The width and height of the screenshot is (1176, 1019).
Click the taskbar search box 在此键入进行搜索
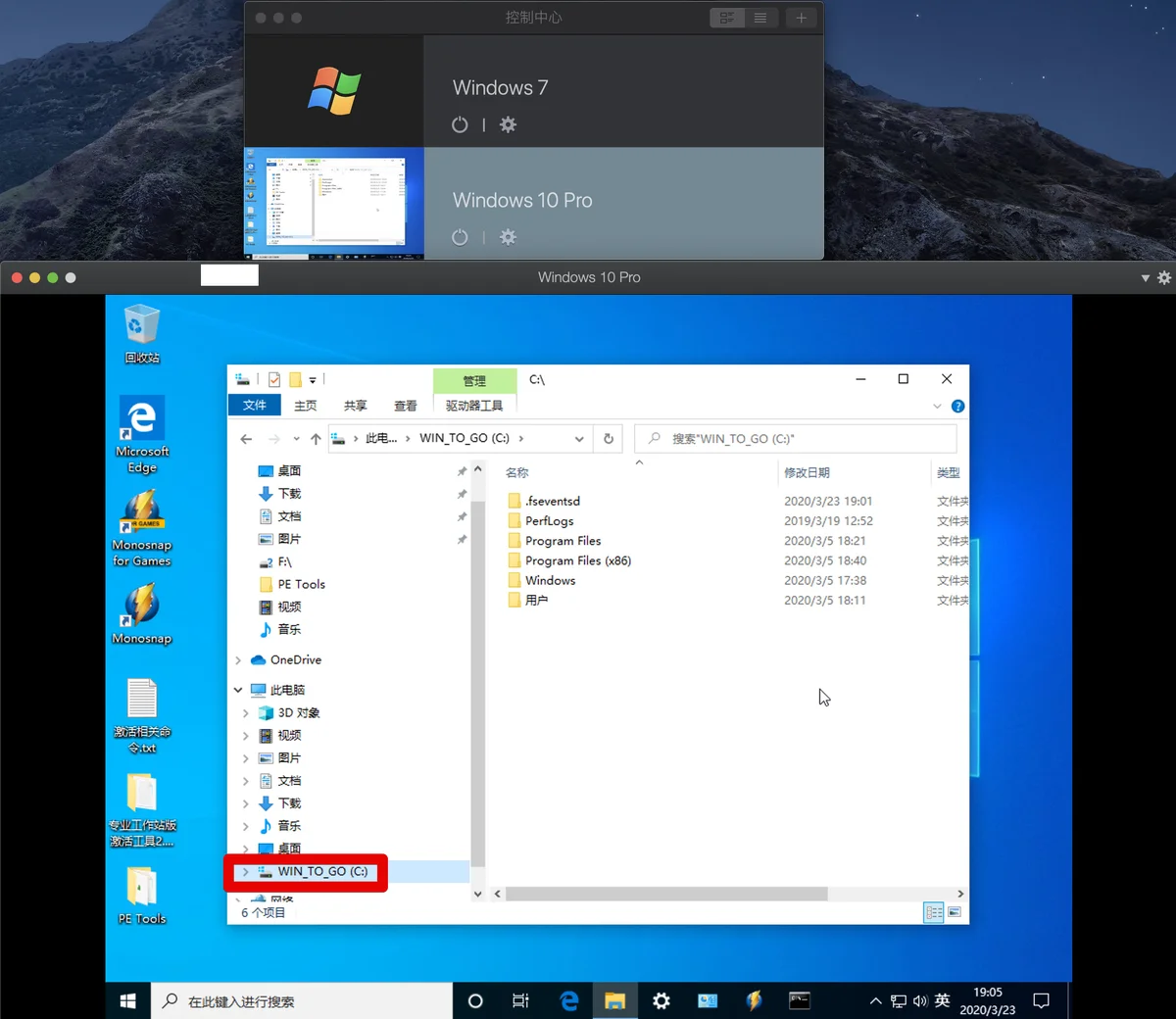[x=302, y=1001]
